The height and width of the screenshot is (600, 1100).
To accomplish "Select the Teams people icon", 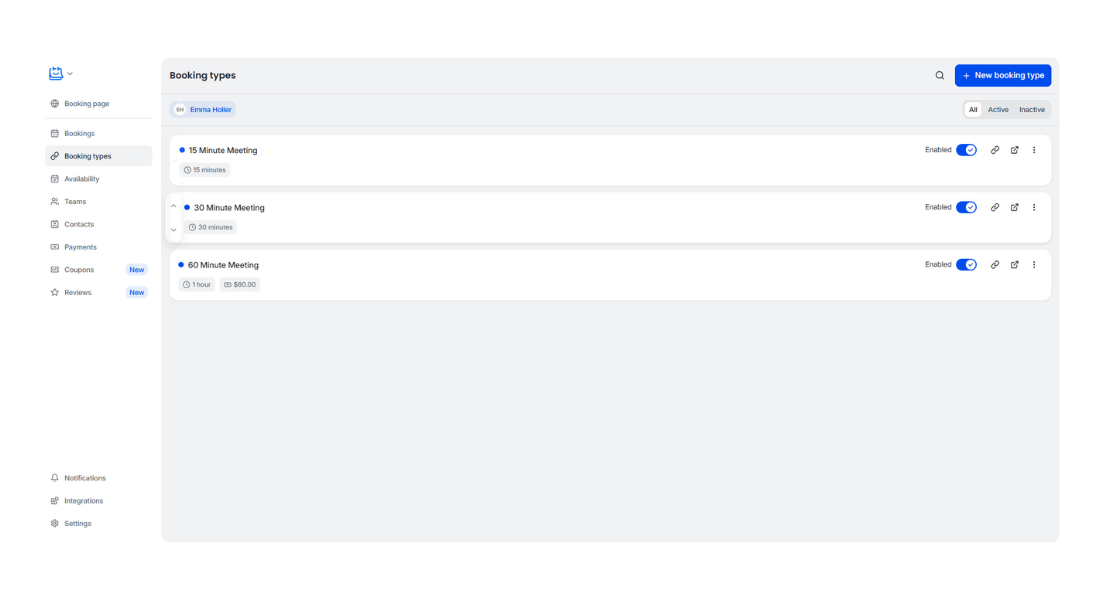I will coord(54,201).
